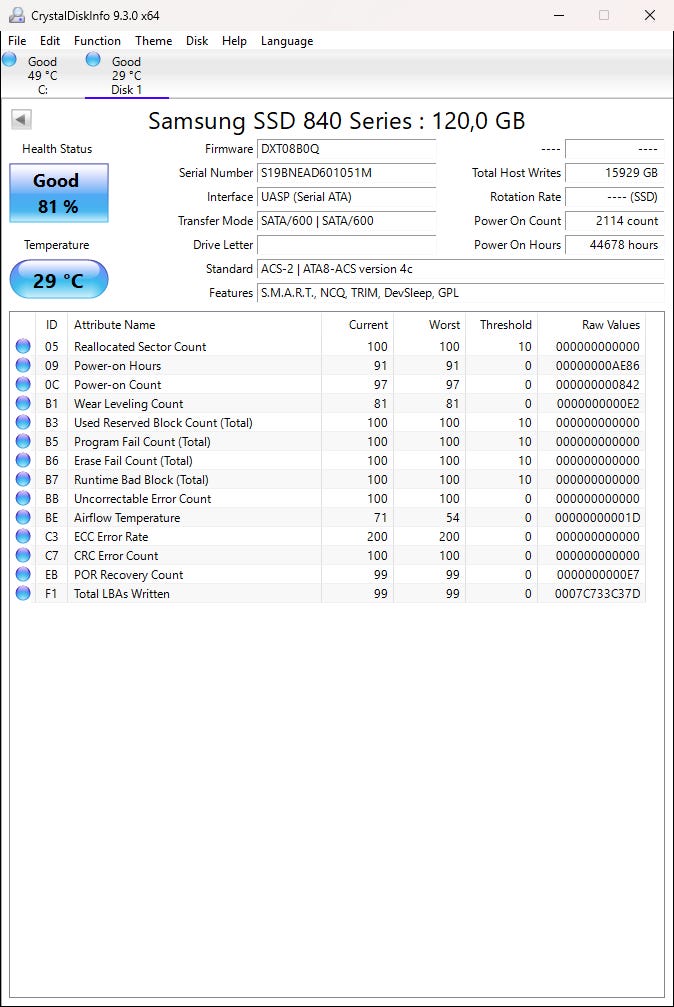Image resolution: width=674 pixels, height=1007 pixels.
Task: Select the Total LBAs Written attribute name
Action: [x=122, y=593]
